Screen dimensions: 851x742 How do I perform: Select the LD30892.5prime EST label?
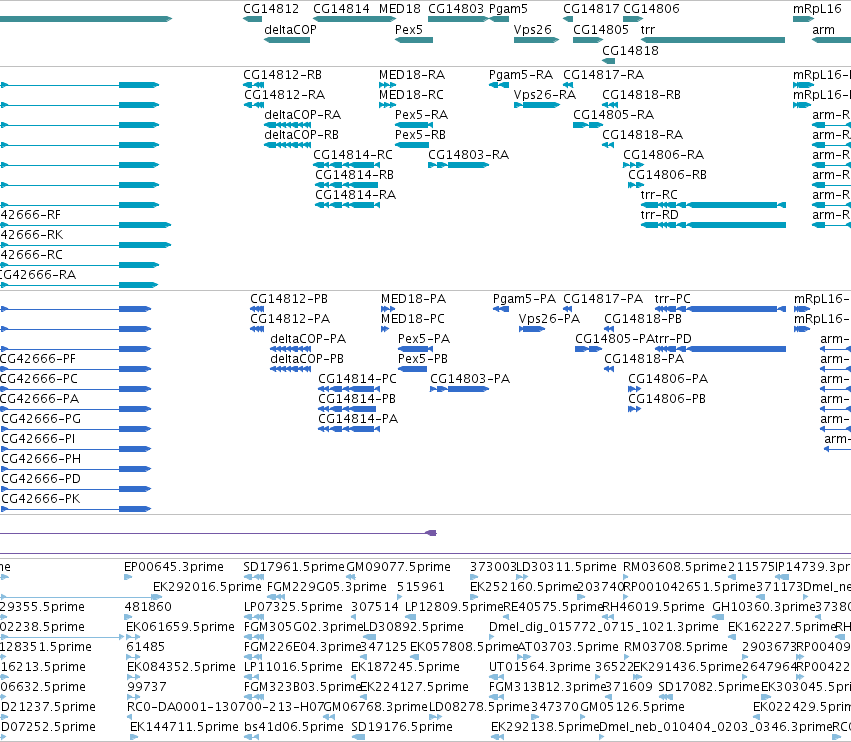pos(413,627)
